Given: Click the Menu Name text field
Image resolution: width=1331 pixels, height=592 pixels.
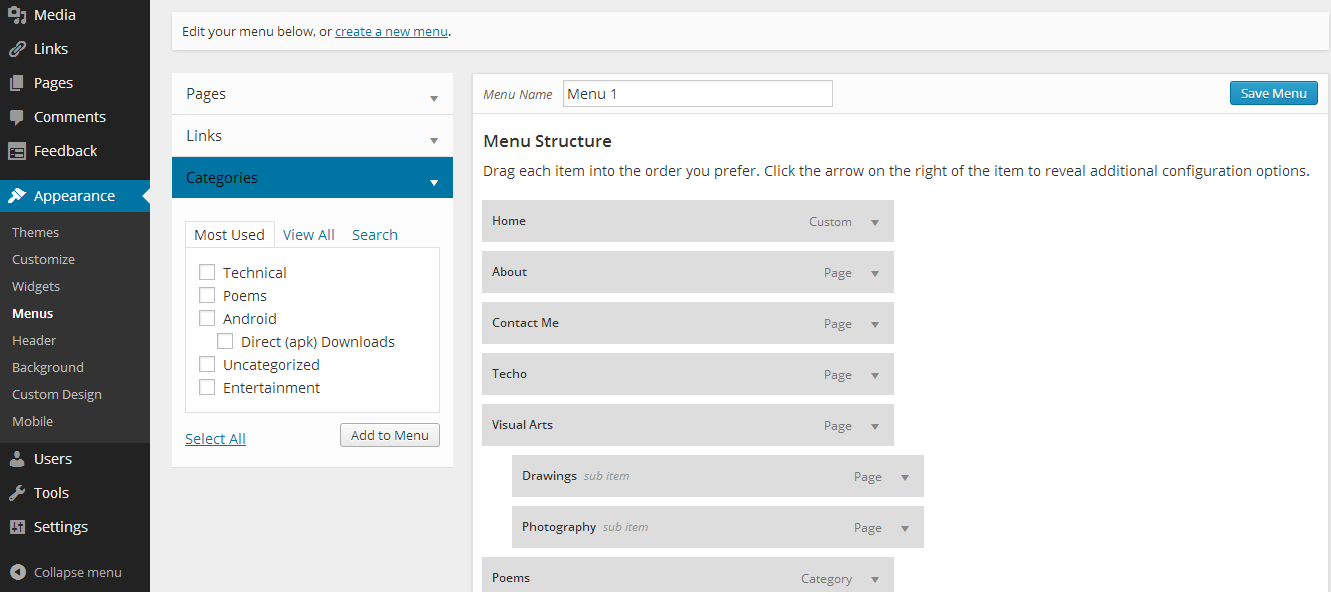Looking at the screenshot, I should [697, 94].
